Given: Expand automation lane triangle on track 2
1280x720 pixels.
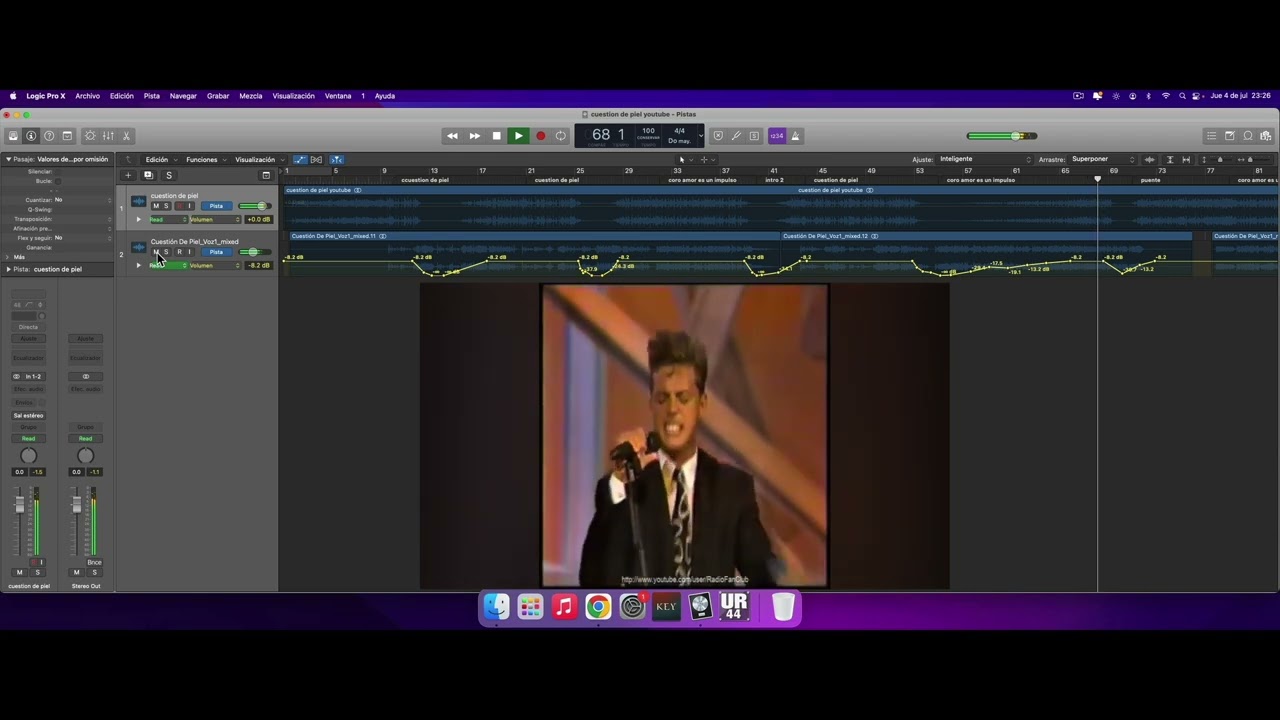Looking at the screenshot, I should [139, 265].
